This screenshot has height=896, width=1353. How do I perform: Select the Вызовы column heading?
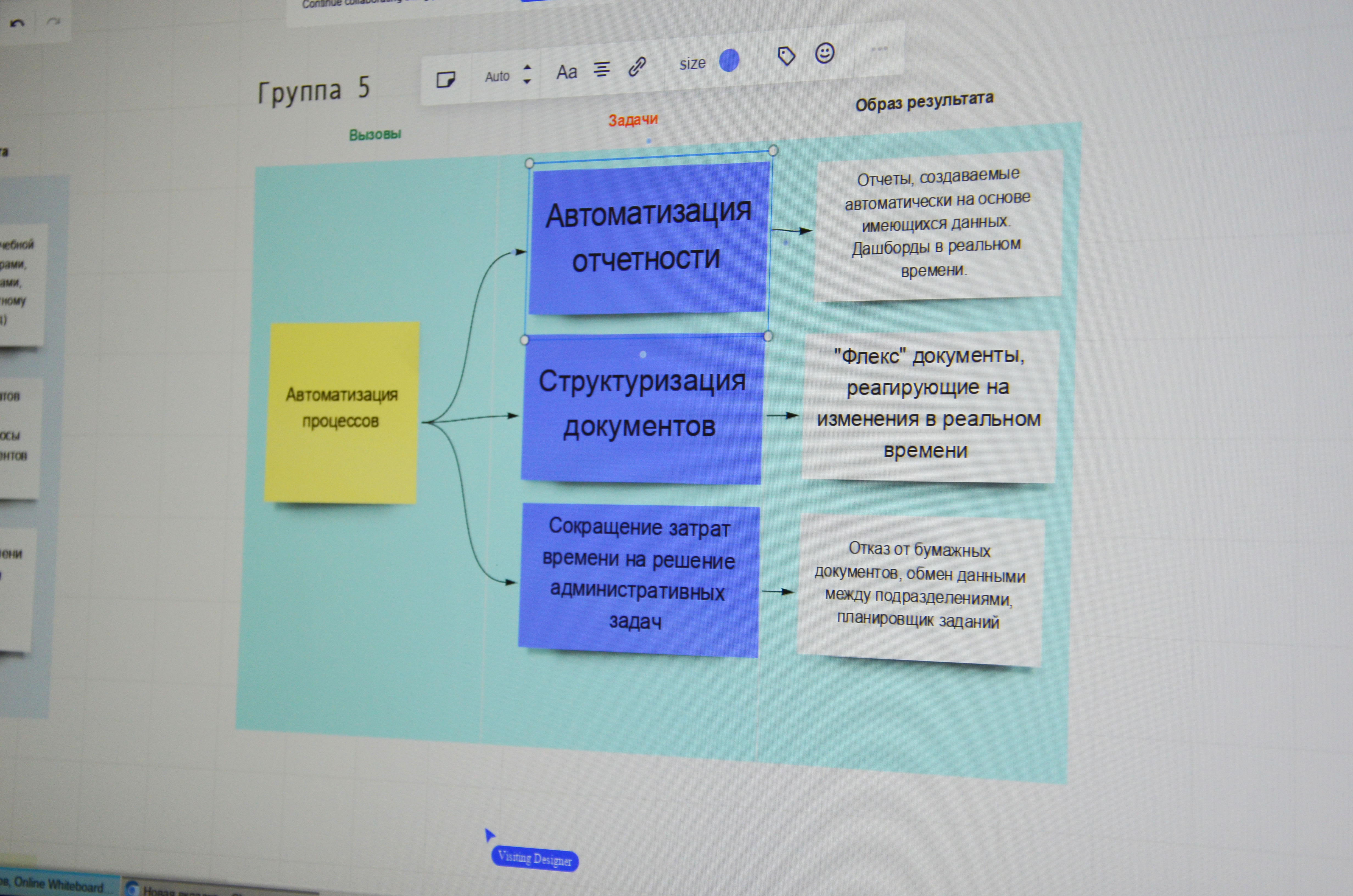tap(375, 135)
